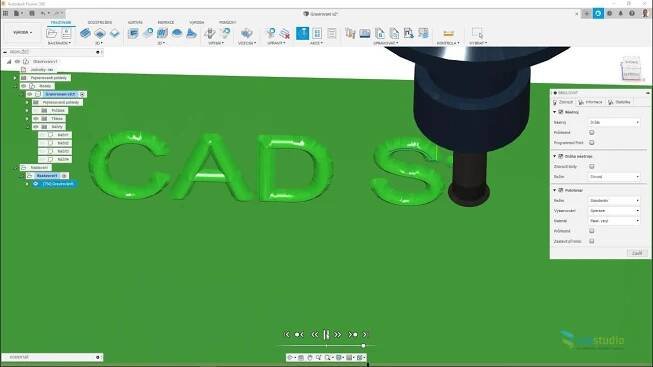The width and height of the screenshot is (653, 367).
Task: Collapse the Polotovar section
Action: [555, 190]
